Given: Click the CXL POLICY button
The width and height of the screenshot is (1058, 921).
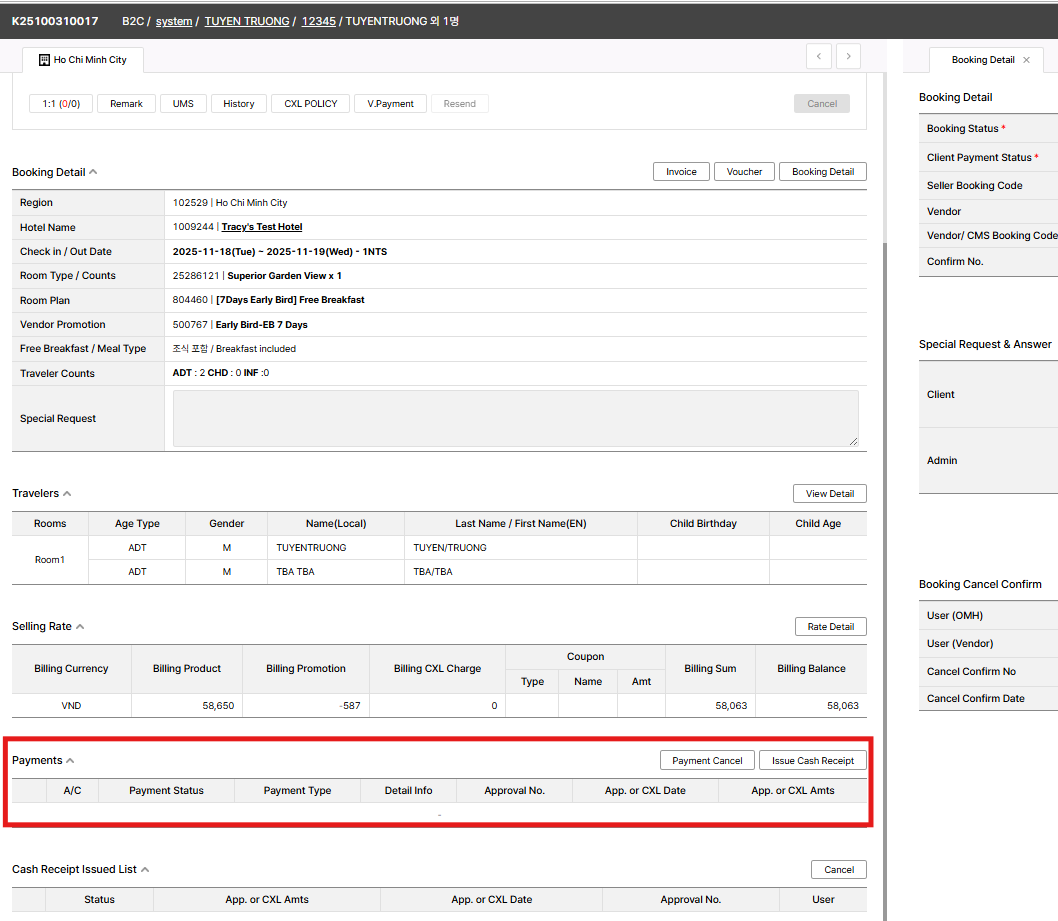Looking at the screenshot, I should point(311,104).
